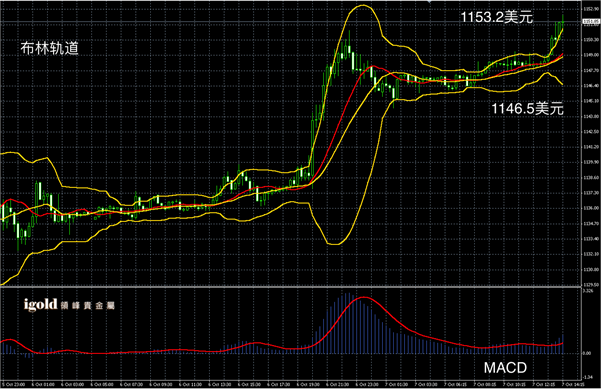Click the 1150.20 price level on the axis
The image size is (601, 389).
(591, 39)
